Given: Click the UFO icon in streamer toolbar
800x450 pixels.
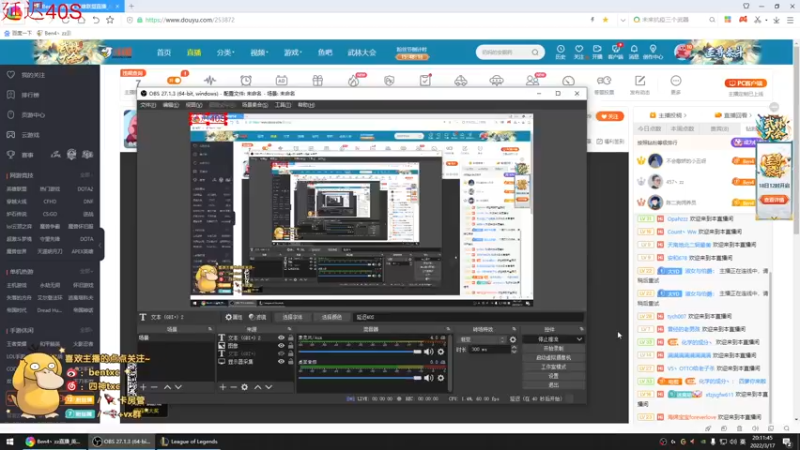Looking at the screenshot, I should [x=496, y=81].
